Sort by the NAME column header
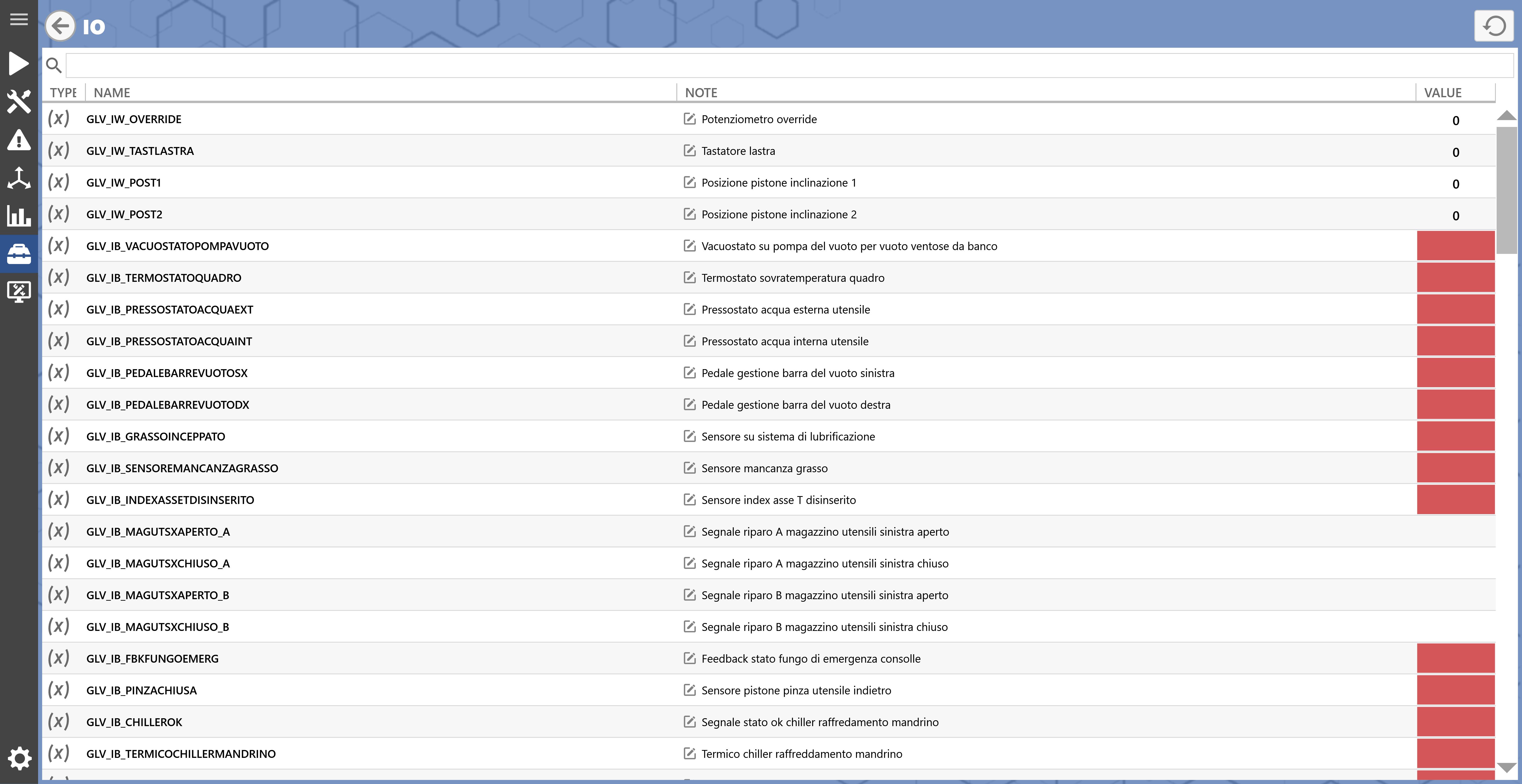The width and height of the screenshot is (1522, 784). [x=381, y=92]
